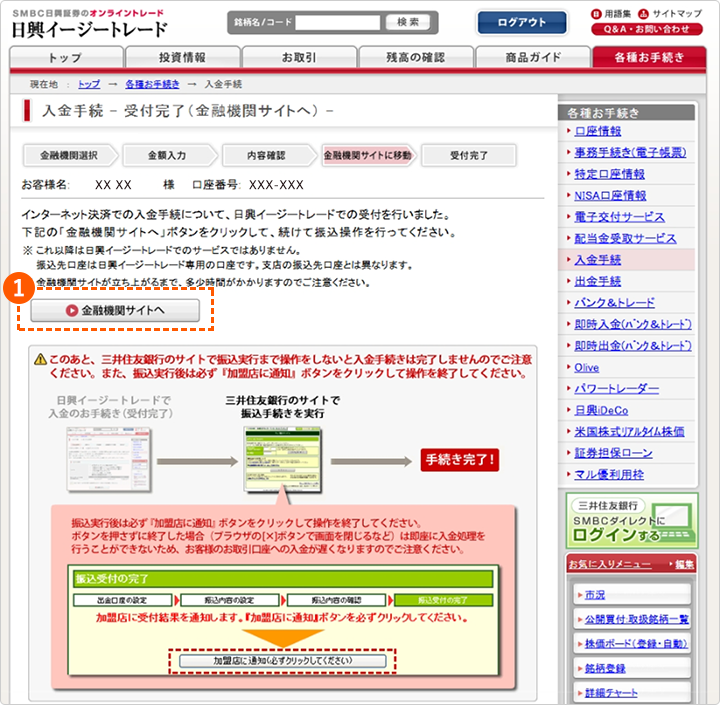Open マル優利用枠 sidebar link

[x=609, y=474]
